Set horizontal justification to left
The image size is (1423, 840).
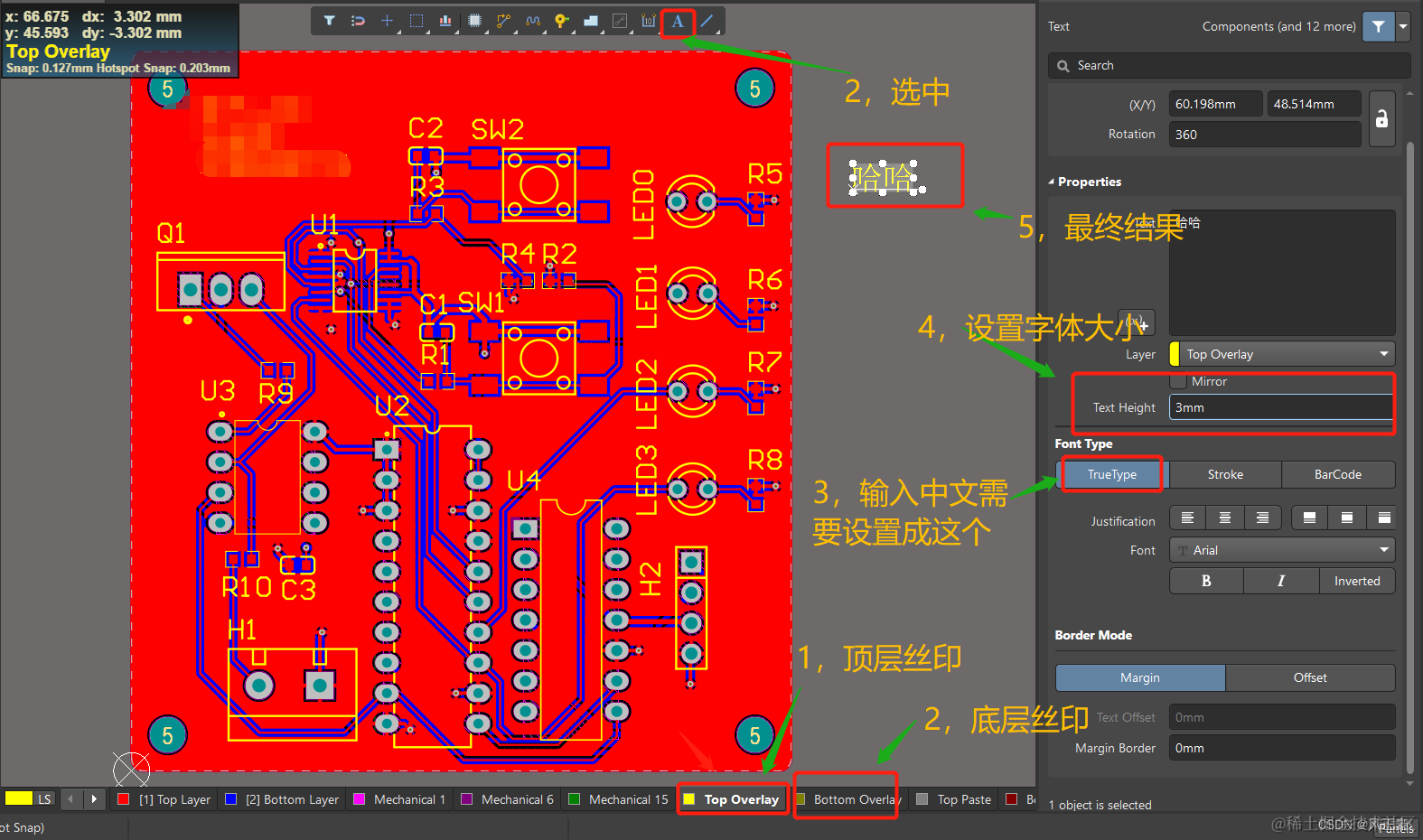tap(1187, 518)
